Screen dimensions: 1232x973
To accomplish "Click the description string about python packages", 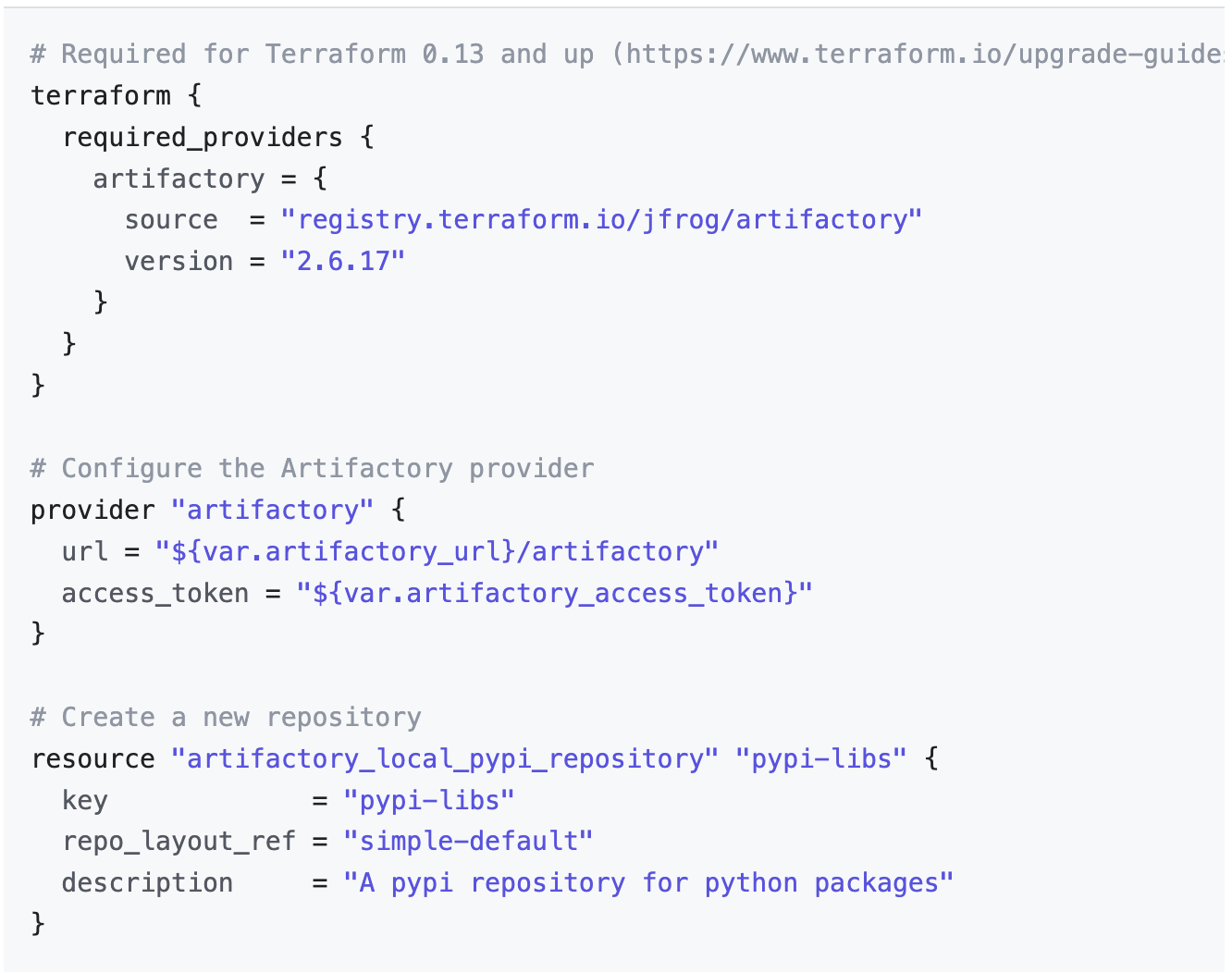I will click(647, 882).
